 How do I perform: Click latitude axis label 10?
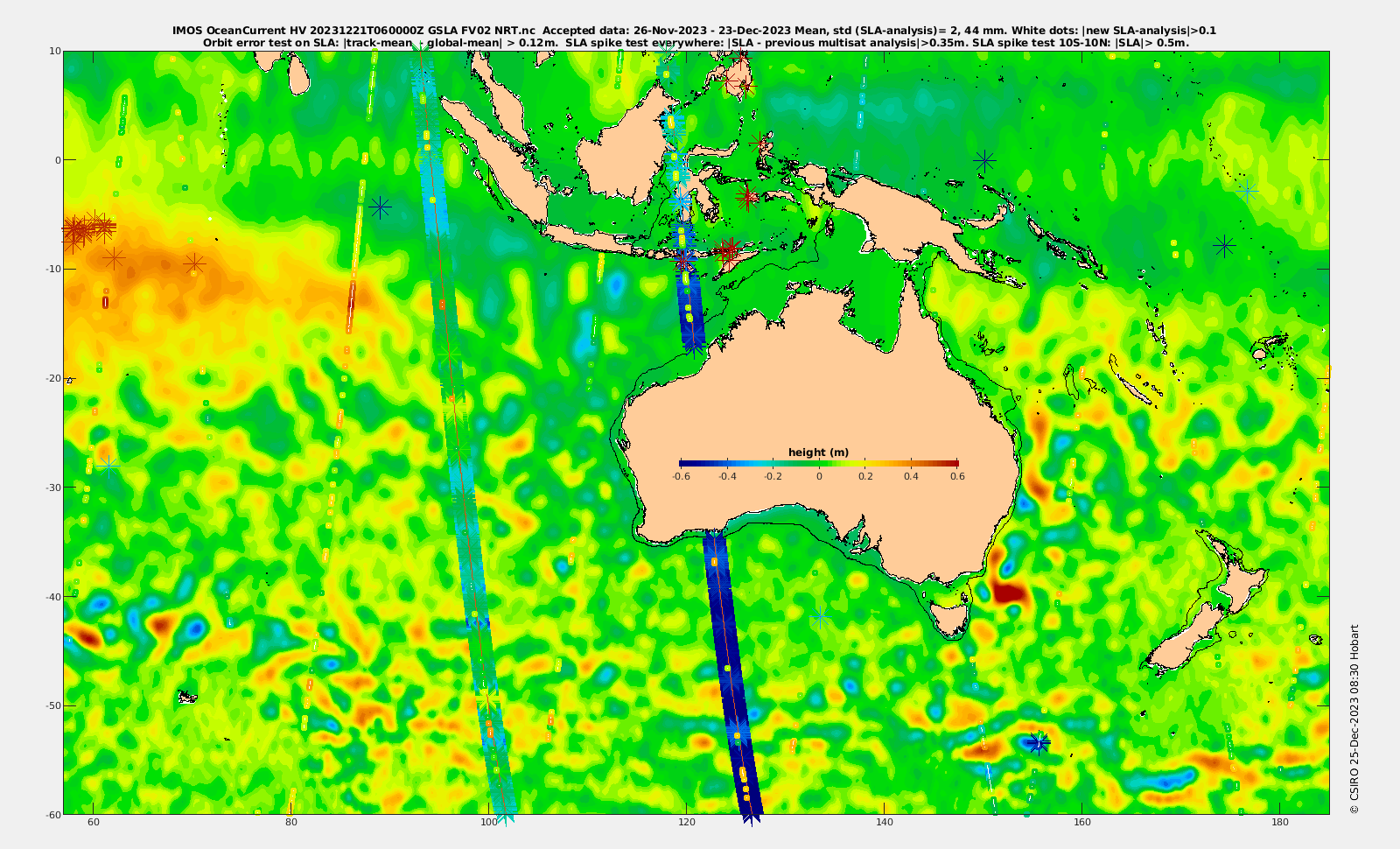point(55,51)
